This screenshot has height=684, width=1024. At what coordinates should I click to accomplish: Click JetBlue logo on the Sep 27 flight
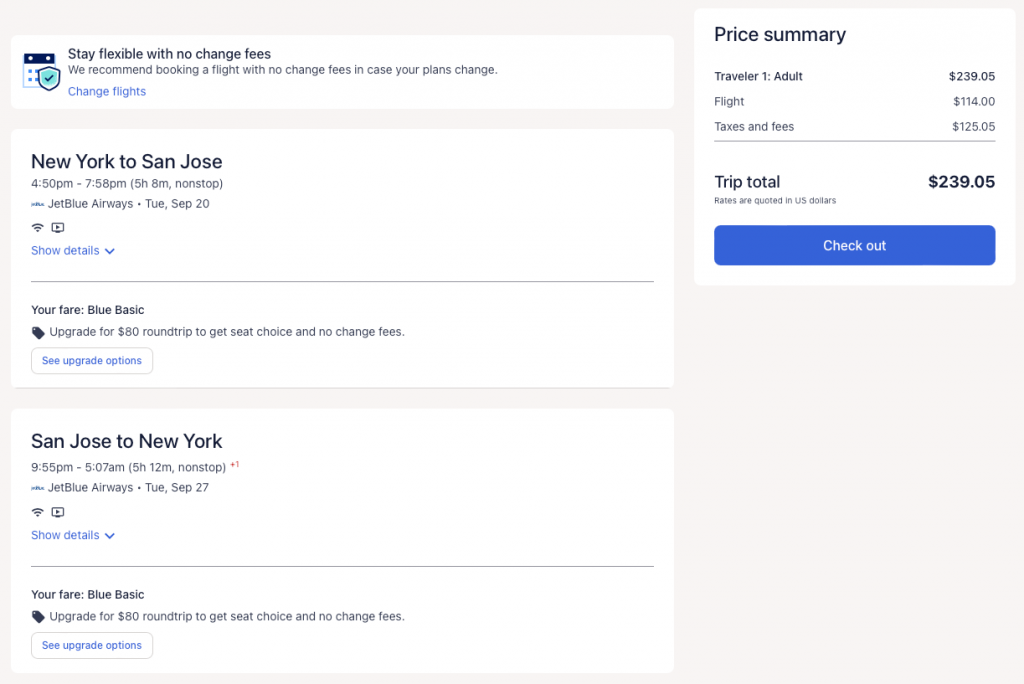tap(38, 488)
